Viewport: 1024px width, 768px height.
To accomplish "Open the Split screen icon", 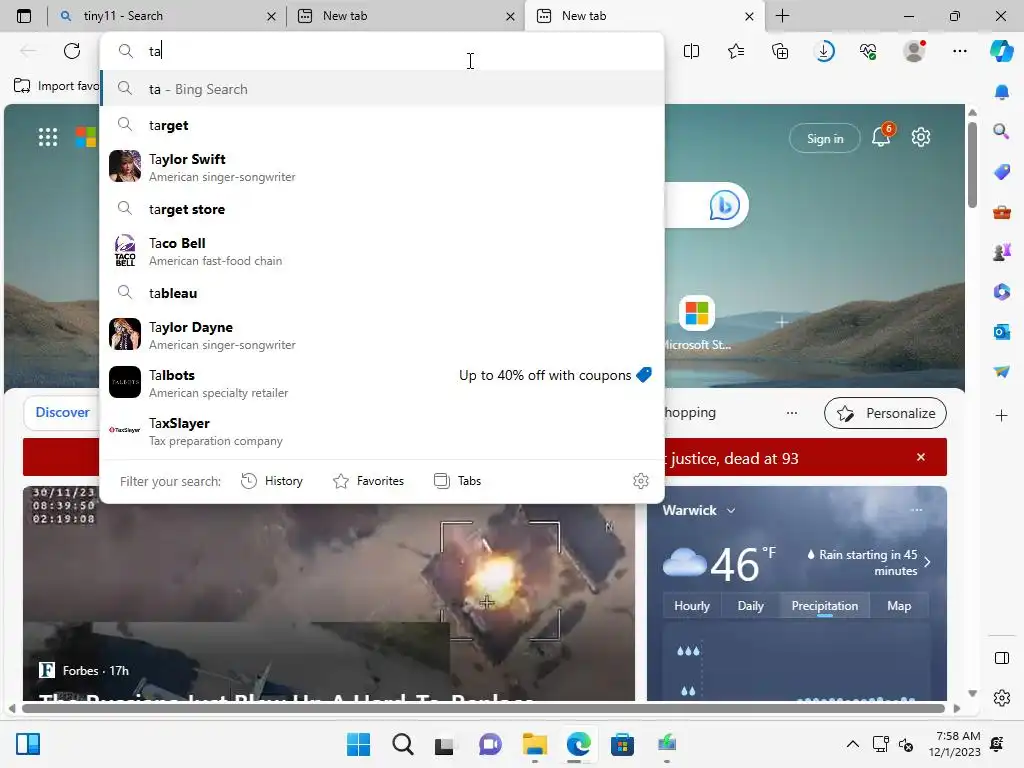I will (x=692, y=51).
